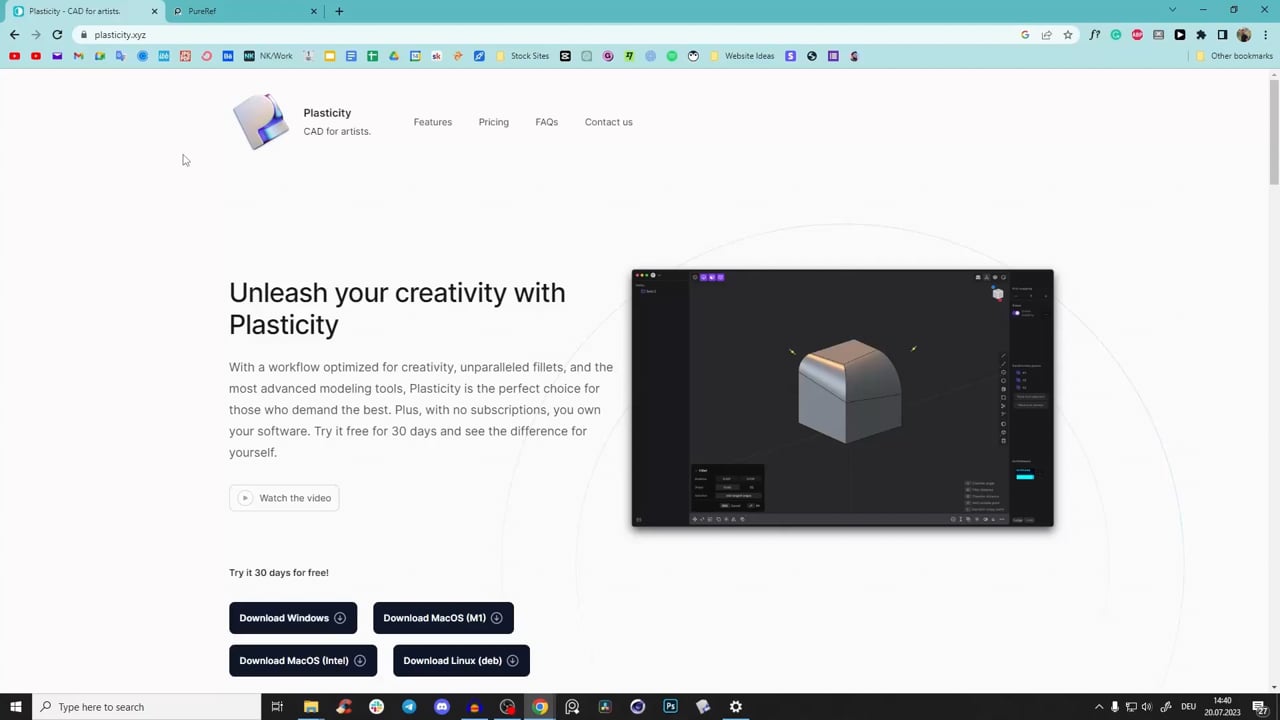Open Telegram from the taskbar
The height and width of the screenshot is (720, 1280).
(408, 707)
